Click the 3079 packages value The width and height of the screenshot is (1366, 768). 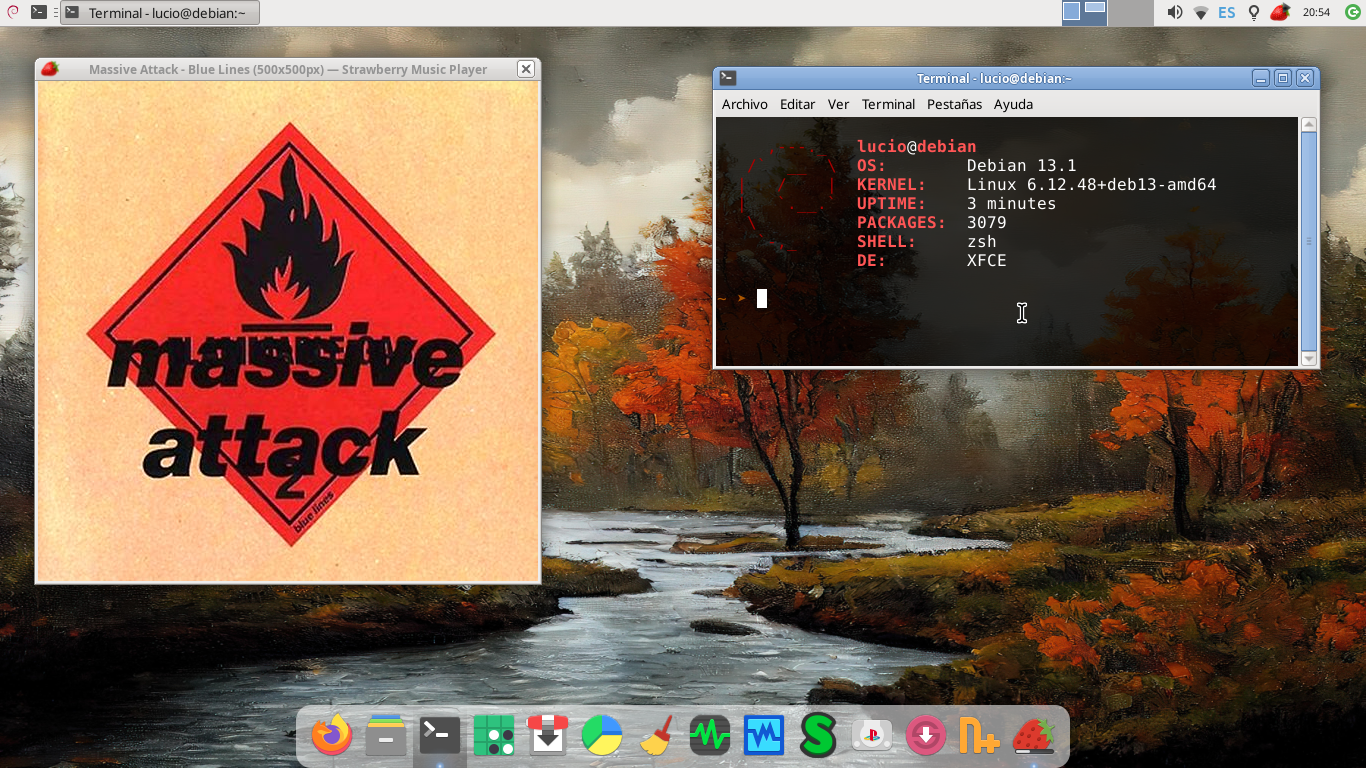987,222
